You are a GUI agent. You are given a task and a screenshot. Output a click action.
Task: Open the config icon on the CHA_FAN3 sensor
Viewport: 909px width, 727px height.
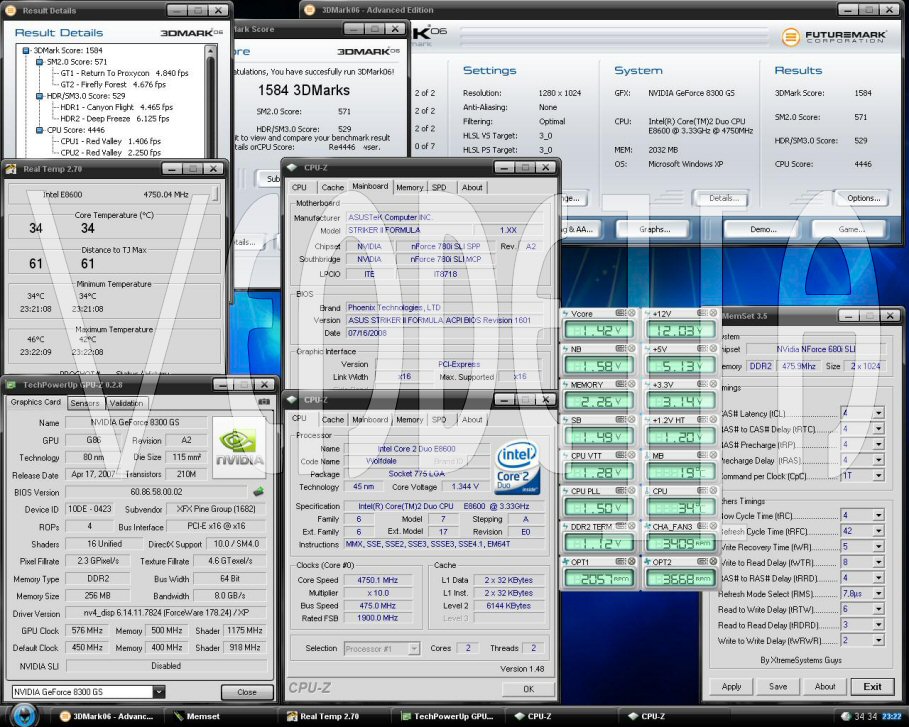point(702,526)
